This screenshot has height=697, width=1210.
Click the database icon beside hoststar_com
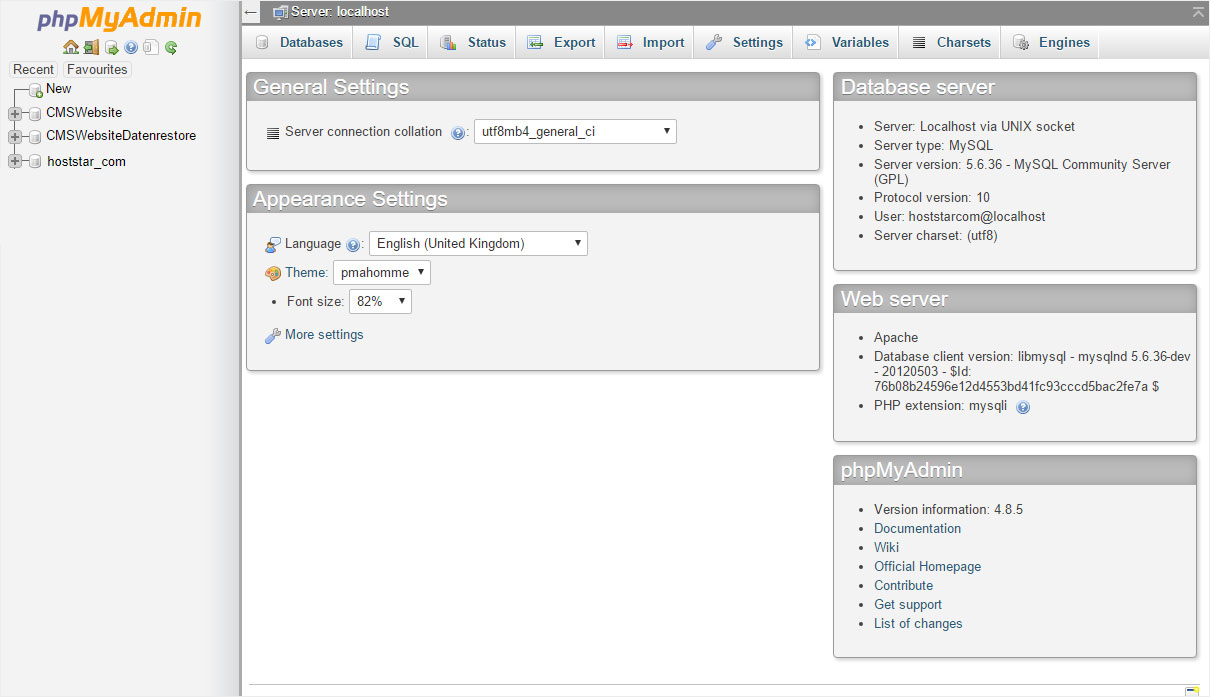[35, 161]
